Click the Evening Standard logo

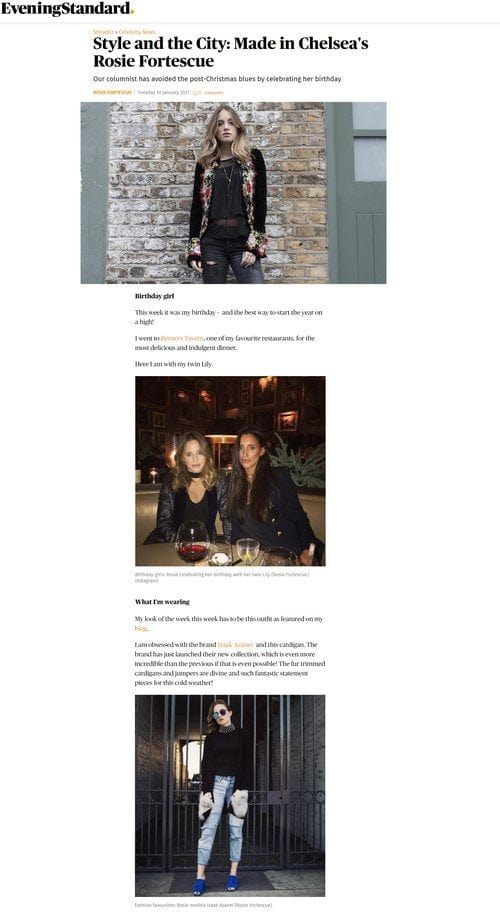(x=67, y=8)
